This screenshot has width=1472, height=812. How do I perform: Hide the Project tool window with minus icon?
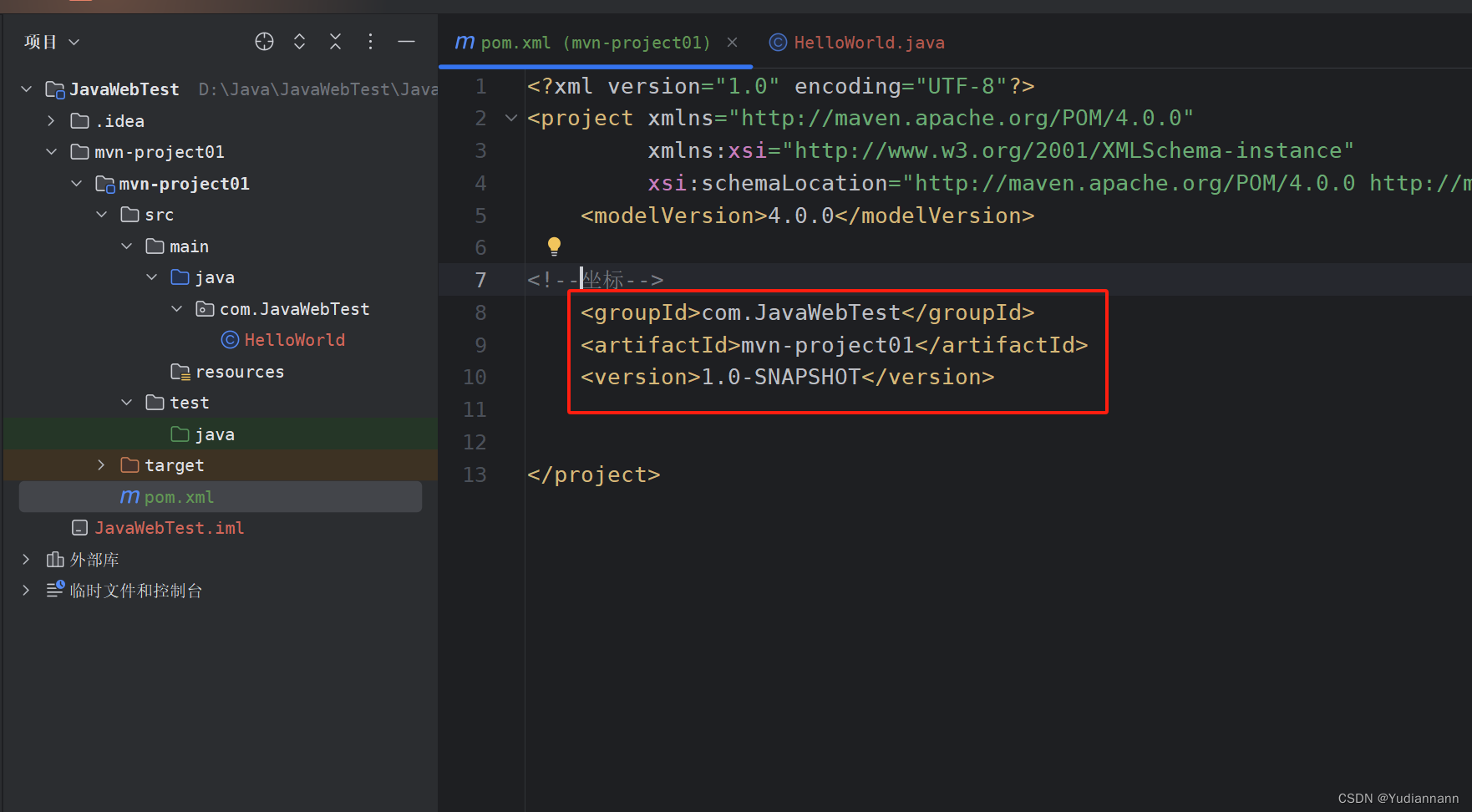[x=407, y=41]
